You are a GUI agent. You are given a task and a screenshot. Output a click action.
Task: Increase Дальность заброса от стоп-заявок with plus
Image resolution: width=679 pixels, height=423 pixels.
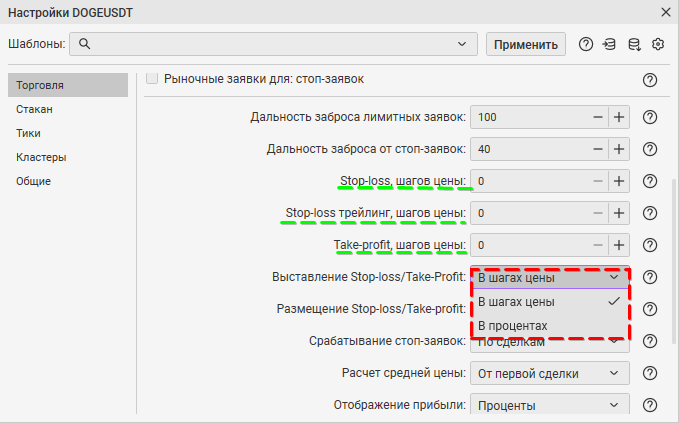tap(619, 150)
